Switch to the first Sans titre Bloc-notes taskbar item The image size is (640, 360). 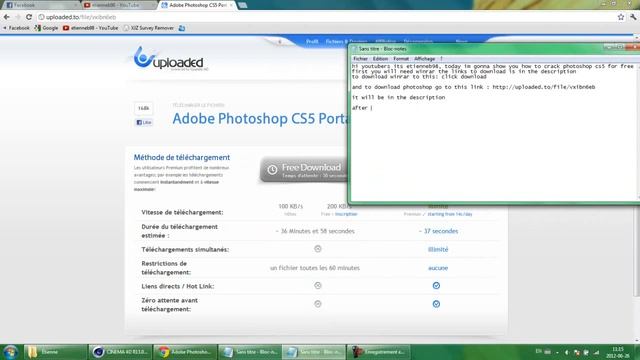click(x=249, y=352)
